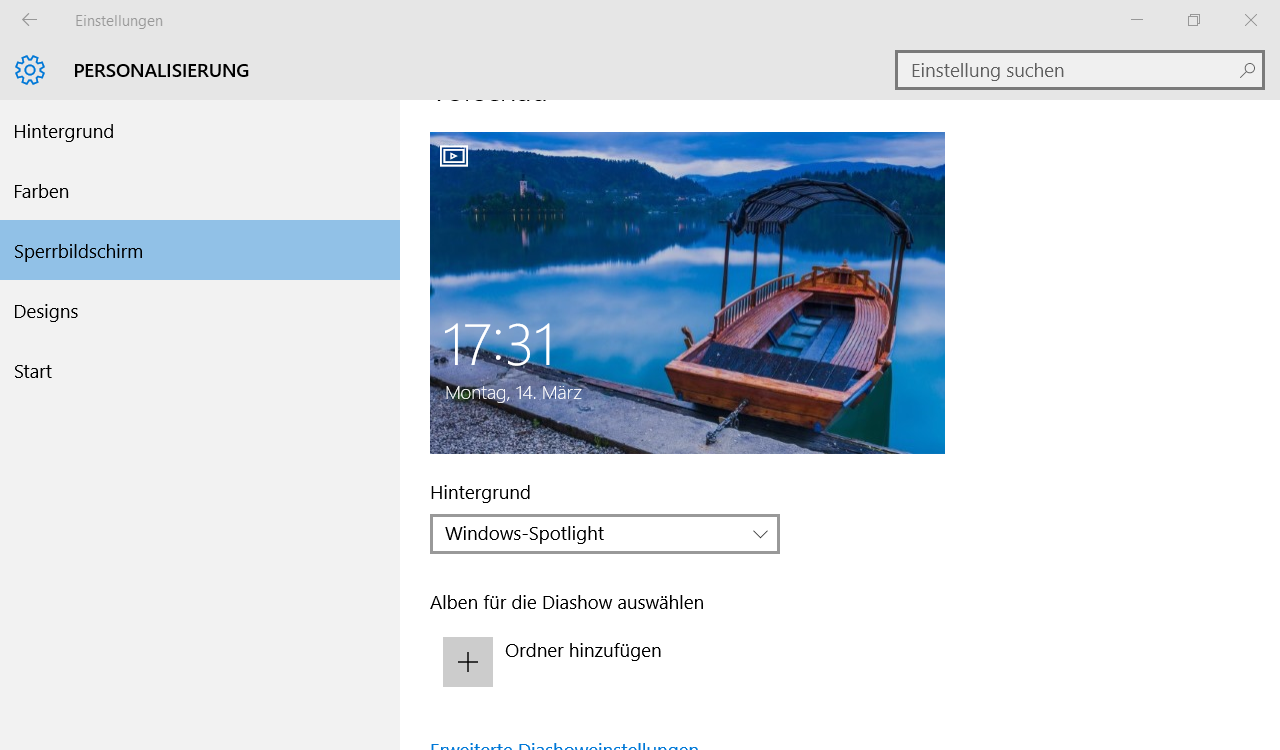Switch to the Farben settings page

[41, 191]
